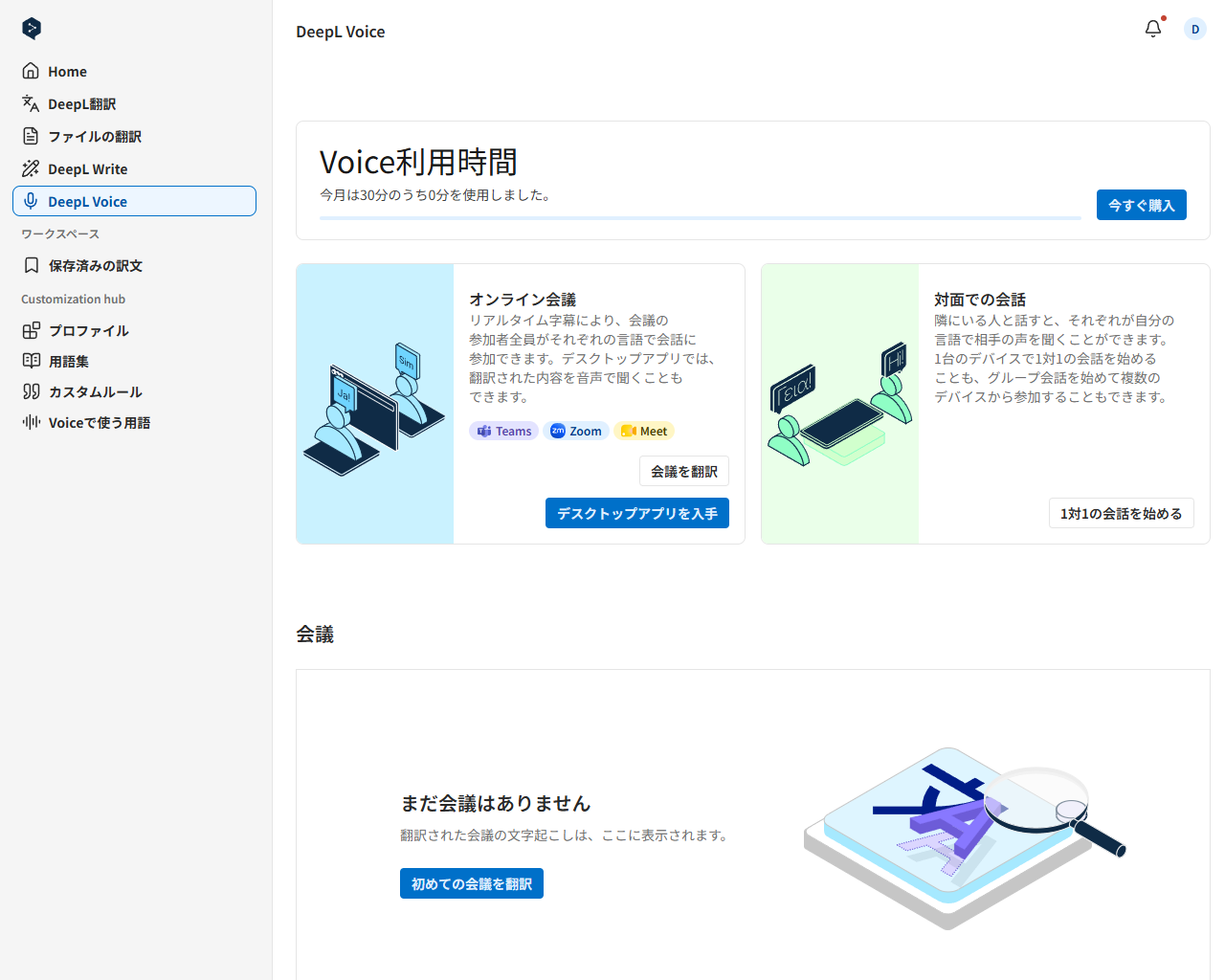
Task: Open the Home sidebar icon
Action: pyautogui.click(x=31, y=71)
